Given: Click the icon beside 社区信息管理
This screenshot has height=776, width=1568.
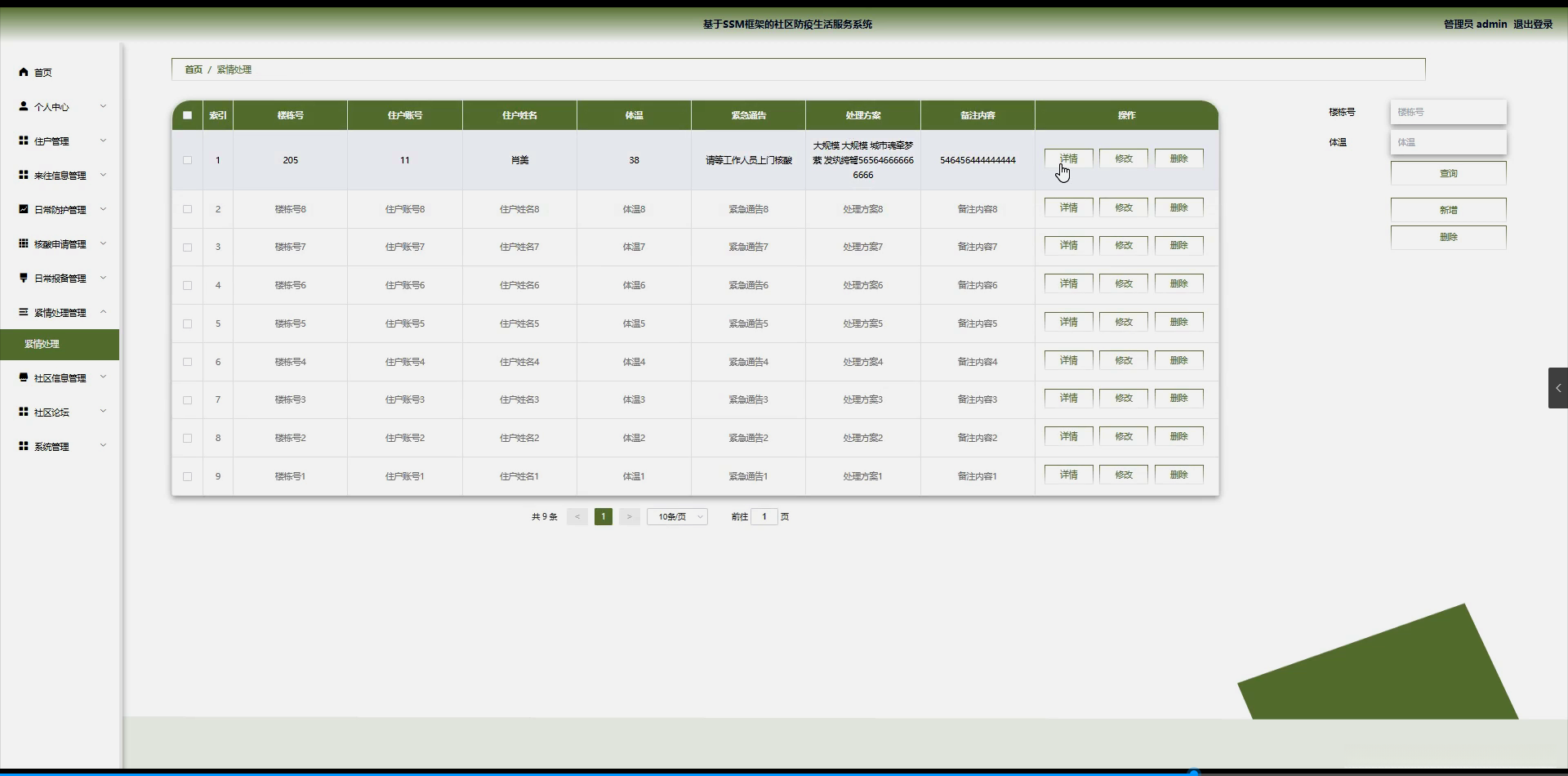Looking at the screenshot, I should point(24,377).
